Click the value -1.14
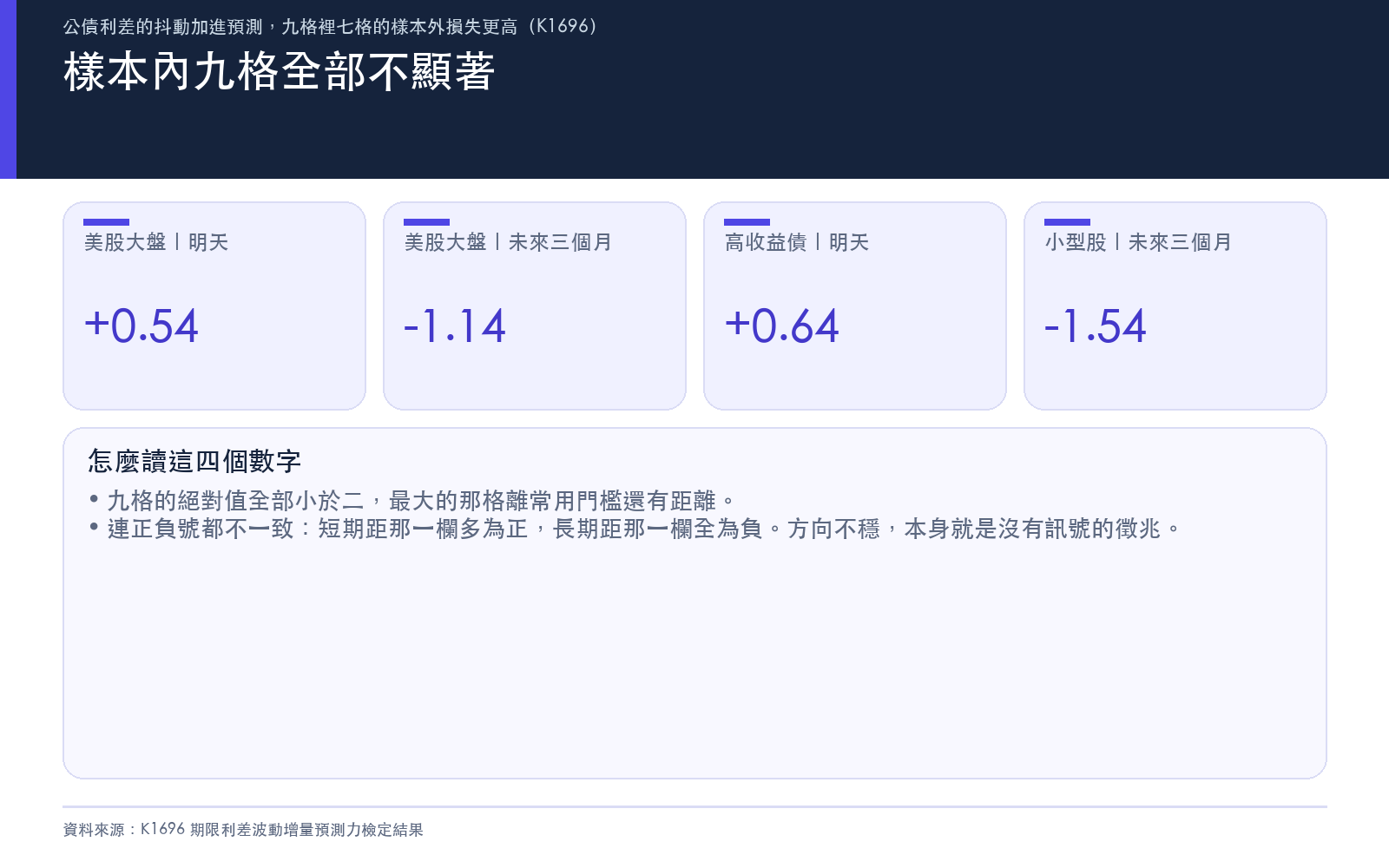Viewport: 1389px width, 868px height. 455,326
